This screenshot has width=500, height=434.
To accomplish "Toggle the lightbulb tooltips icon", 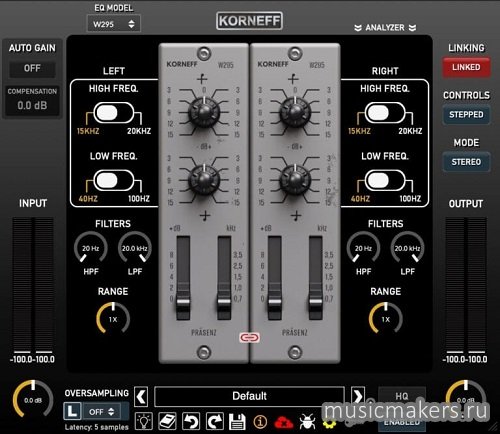I will [144, 421].
